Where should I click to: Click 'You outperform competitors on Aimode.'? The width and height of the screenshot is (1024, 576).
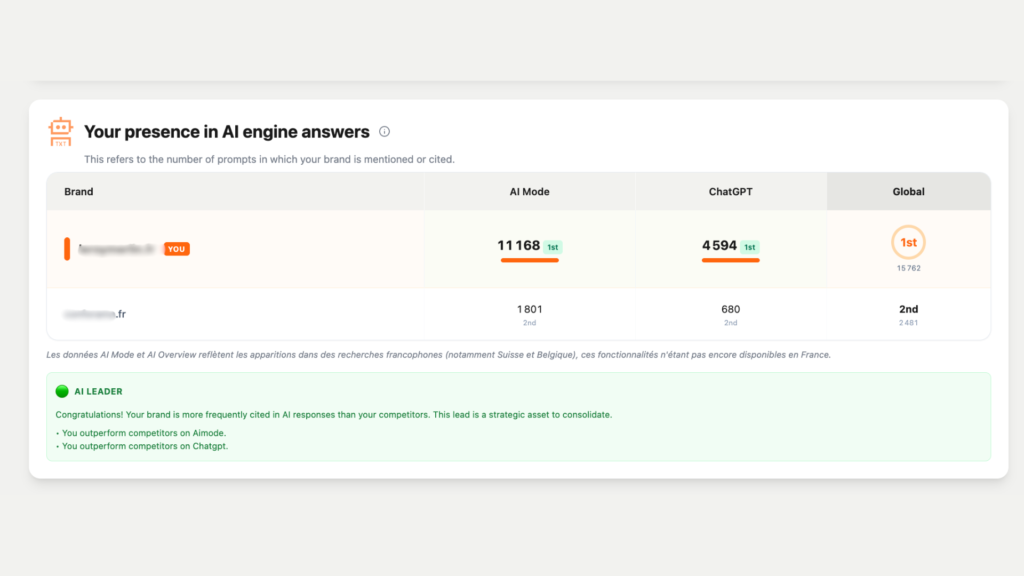click(144, 433)
